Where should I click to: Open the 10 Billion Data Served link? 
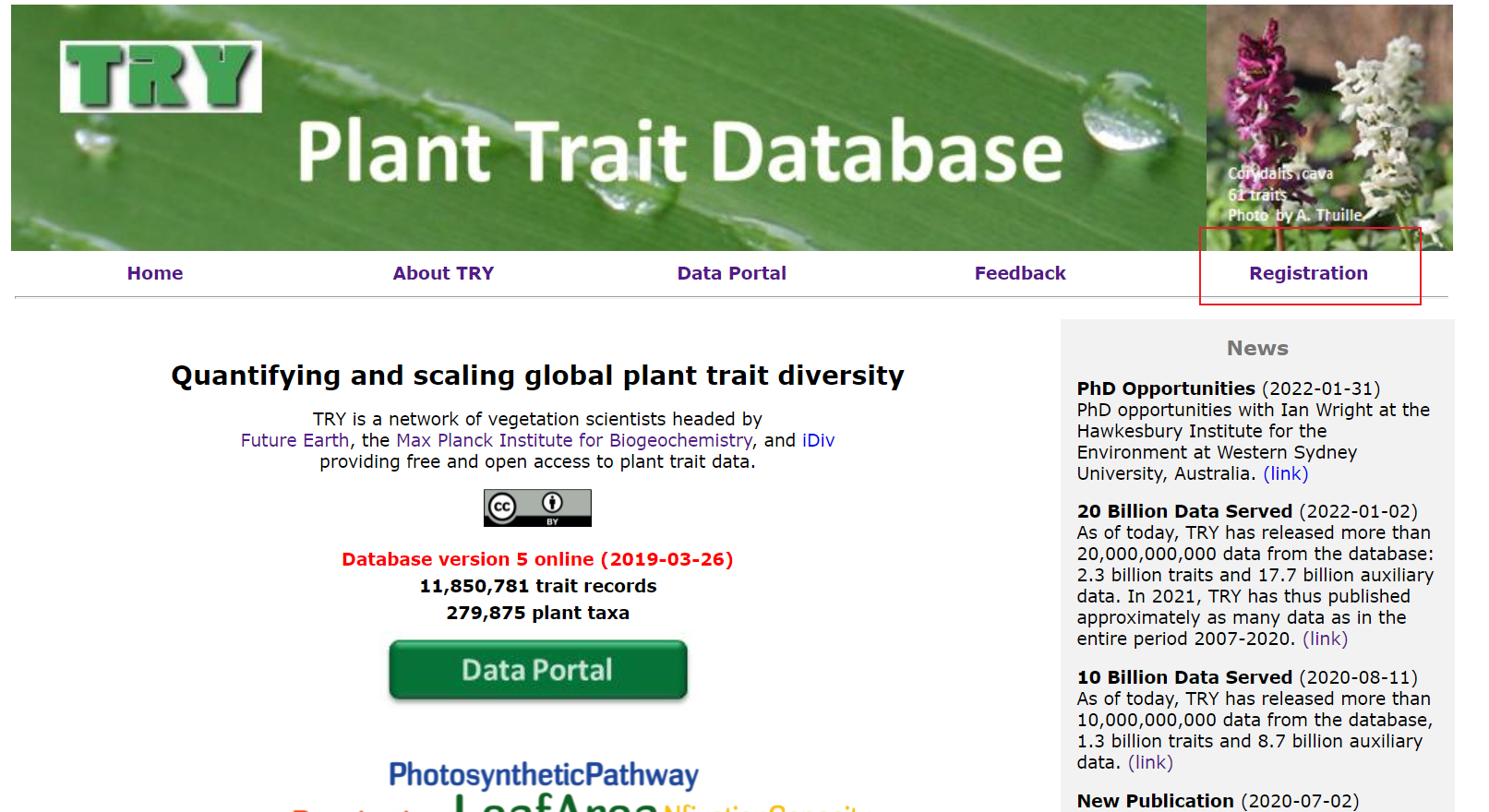coord(1150,762)
